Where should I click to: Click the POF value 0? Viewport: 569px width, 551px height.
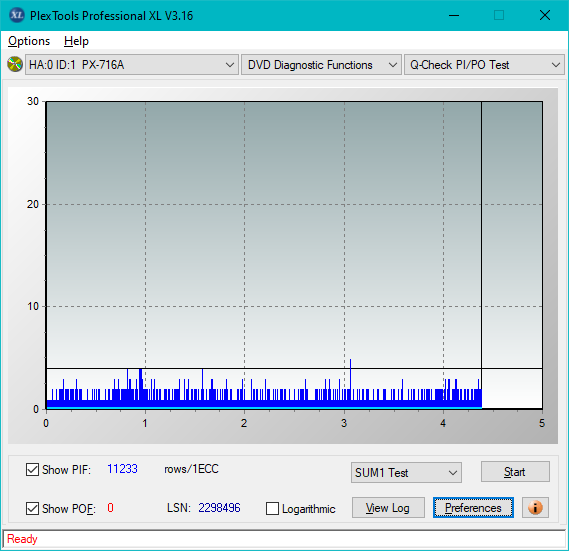tap(110, 507)
